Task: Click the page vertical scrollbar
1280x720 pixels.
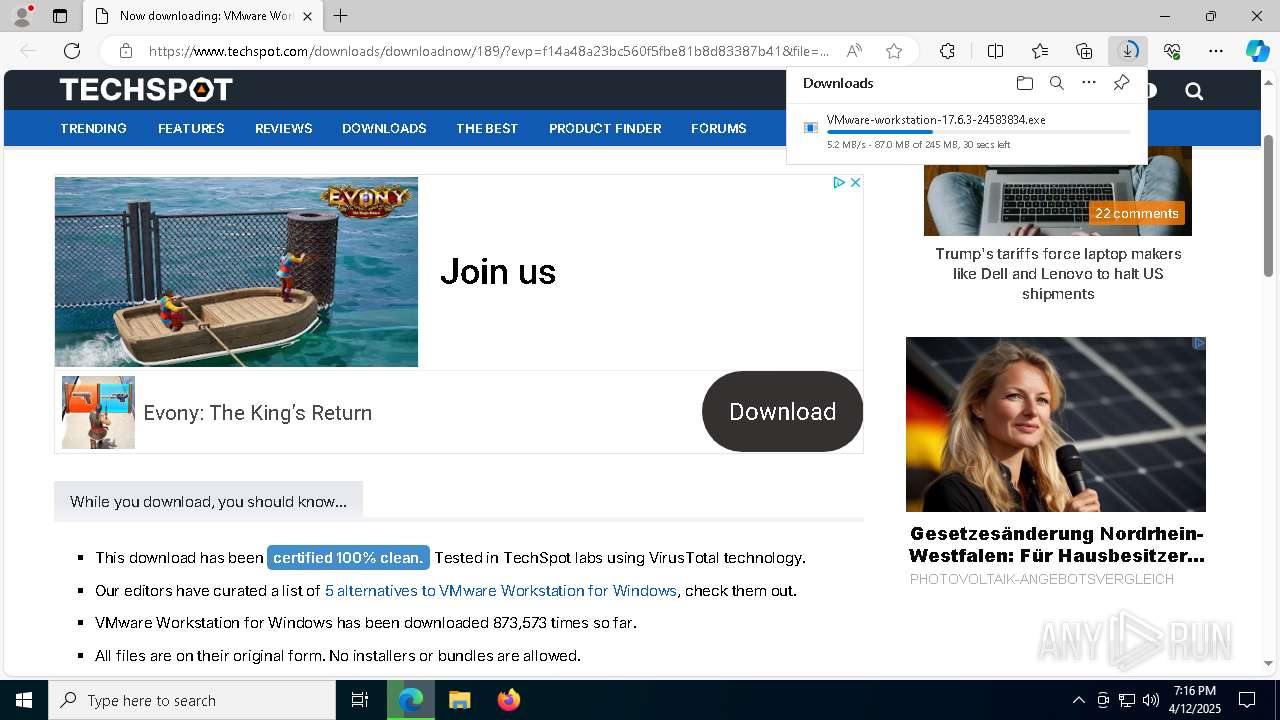Action: click(x=1269, y=205)
